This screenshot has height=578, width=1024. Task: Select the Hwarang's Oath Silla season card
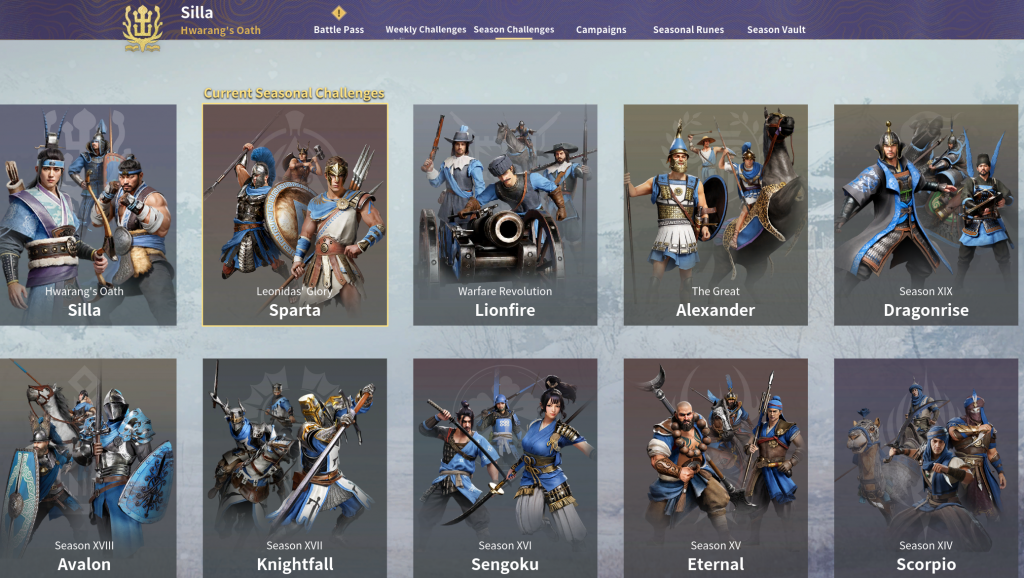tap(88, 215)
